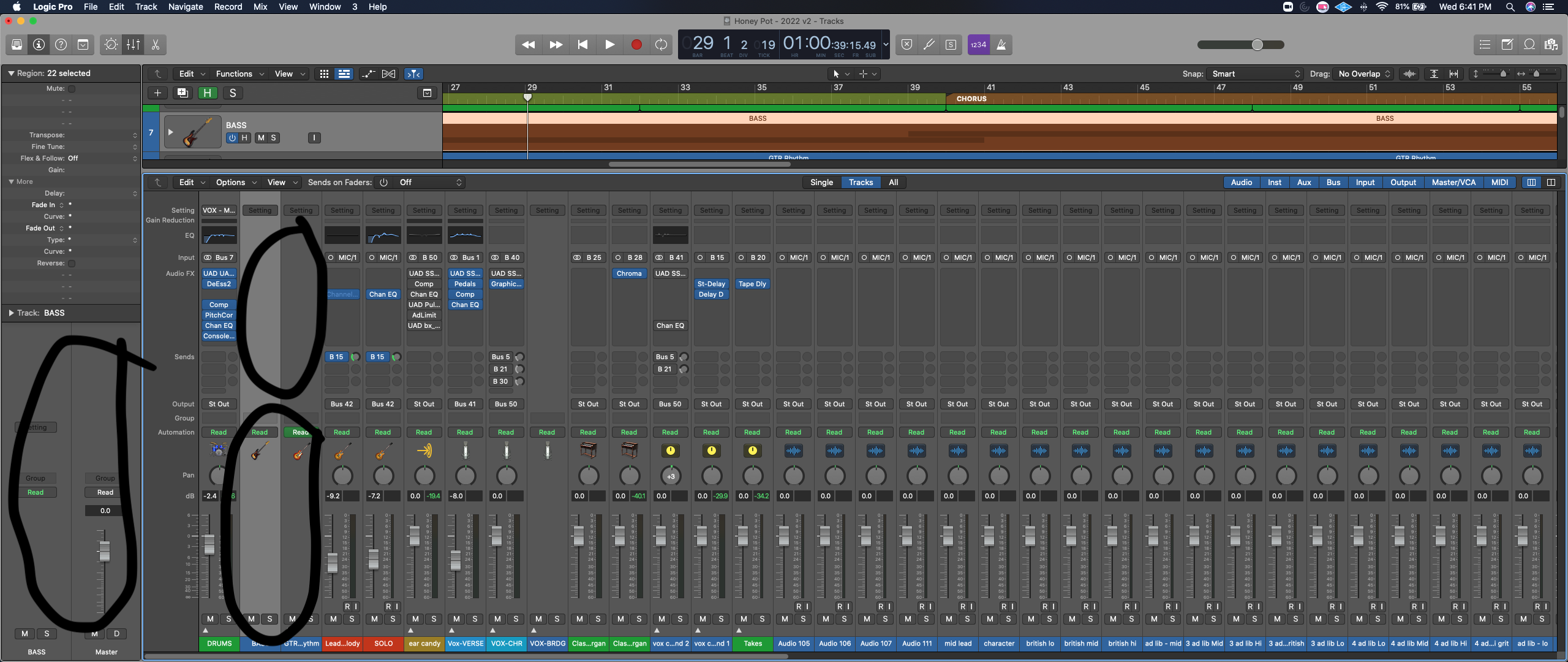The image size is (1568, 662).
Task: Enable the metronome click
Action: 1001,45
